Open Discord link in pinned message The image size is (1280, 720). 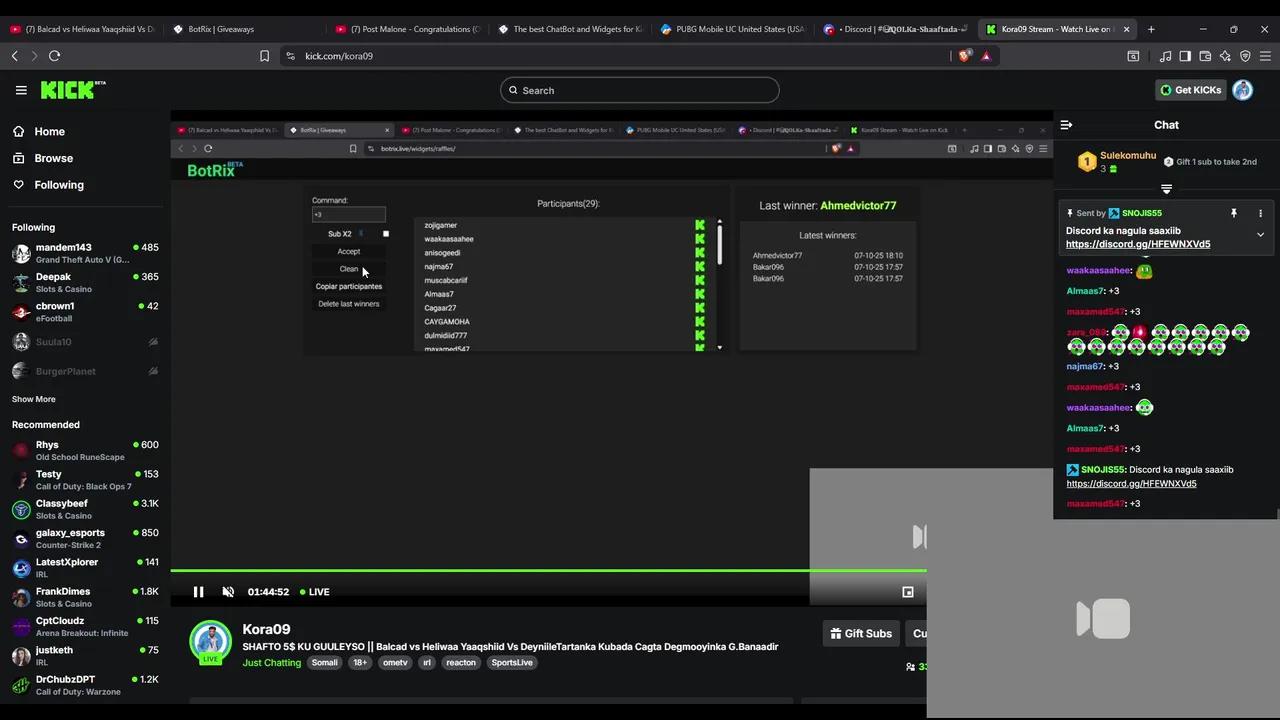[1138, 244]
